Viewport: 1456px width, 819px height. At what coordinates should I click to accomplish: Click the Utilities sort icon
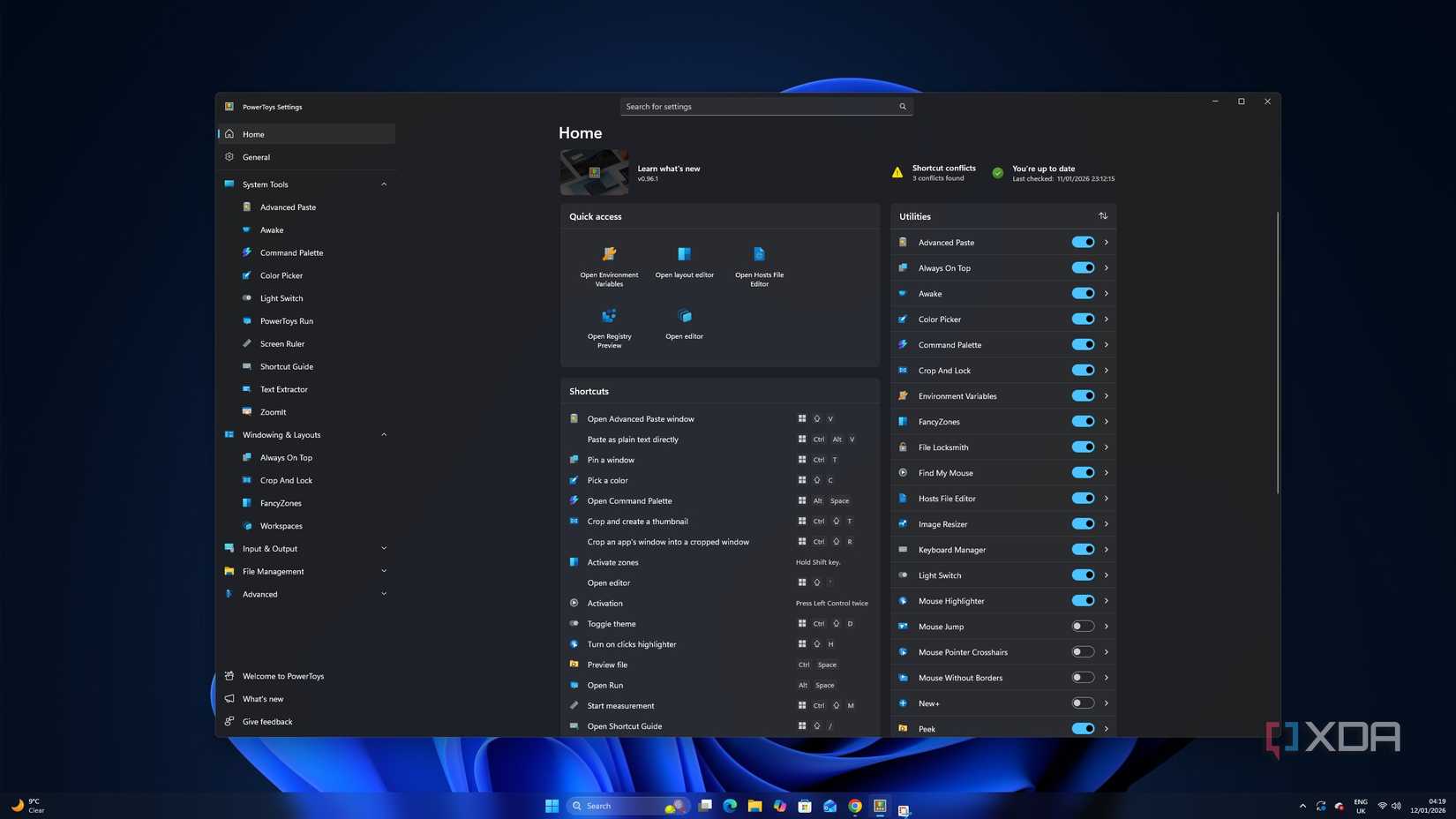coord(1103,216)
